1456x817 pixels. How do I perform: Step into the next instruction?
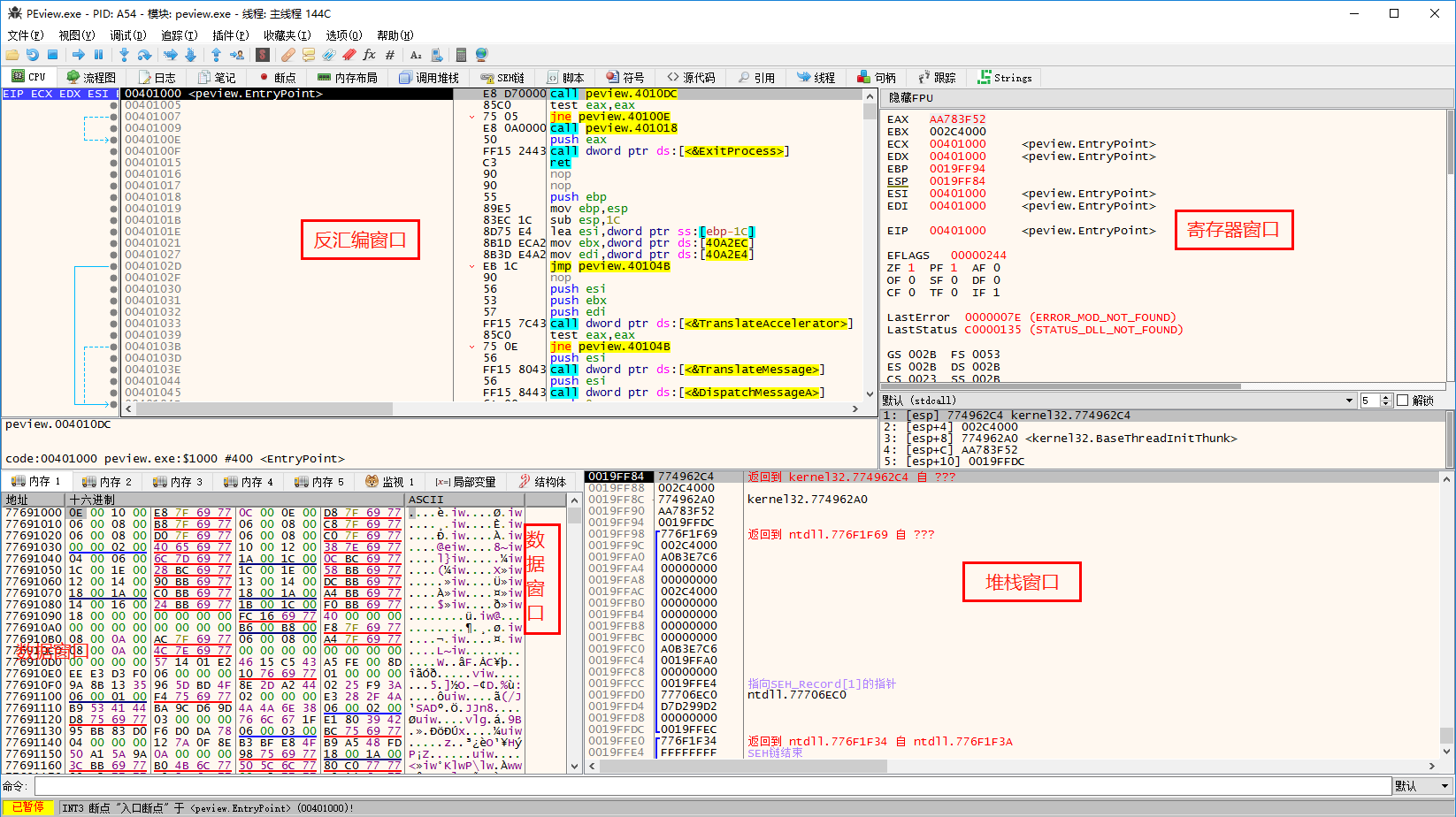point(125,55)
